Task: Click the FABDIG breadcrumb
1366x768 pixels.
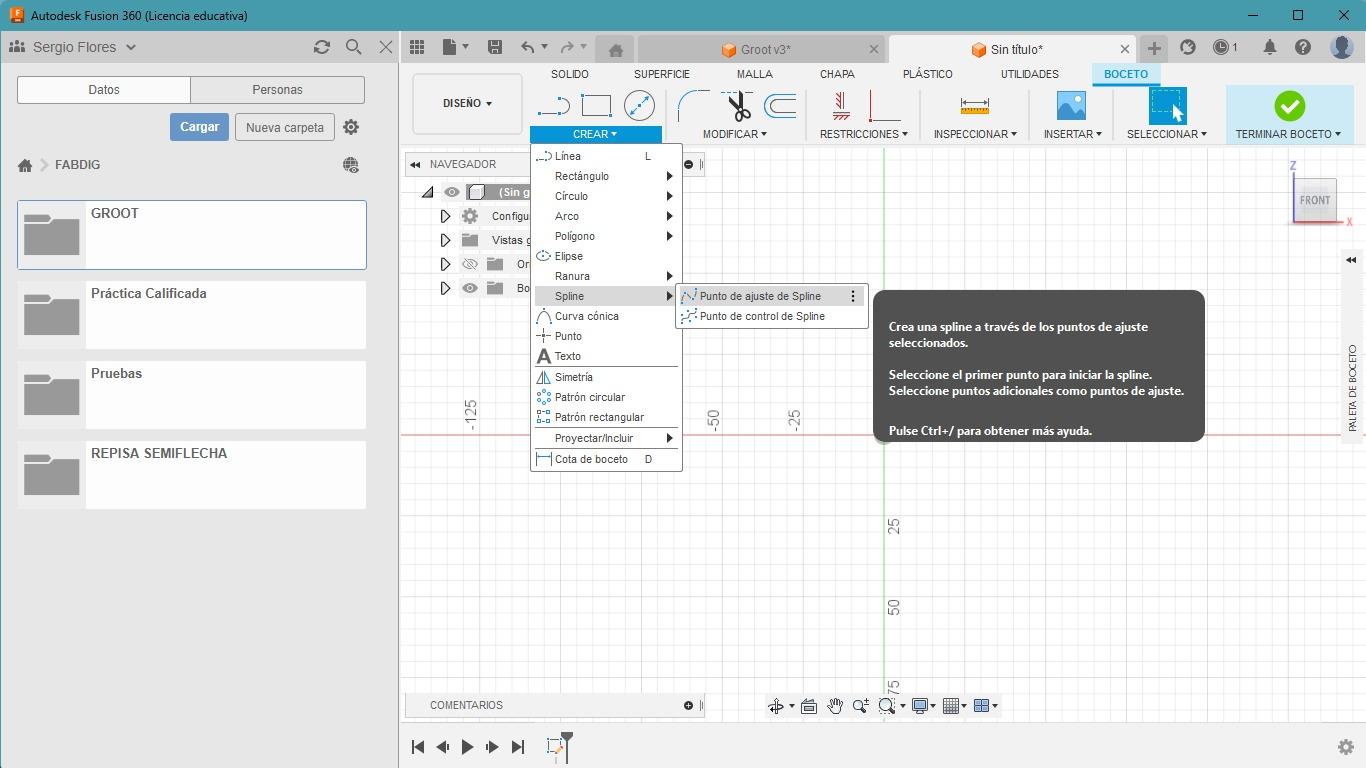Action: (77, 165)
